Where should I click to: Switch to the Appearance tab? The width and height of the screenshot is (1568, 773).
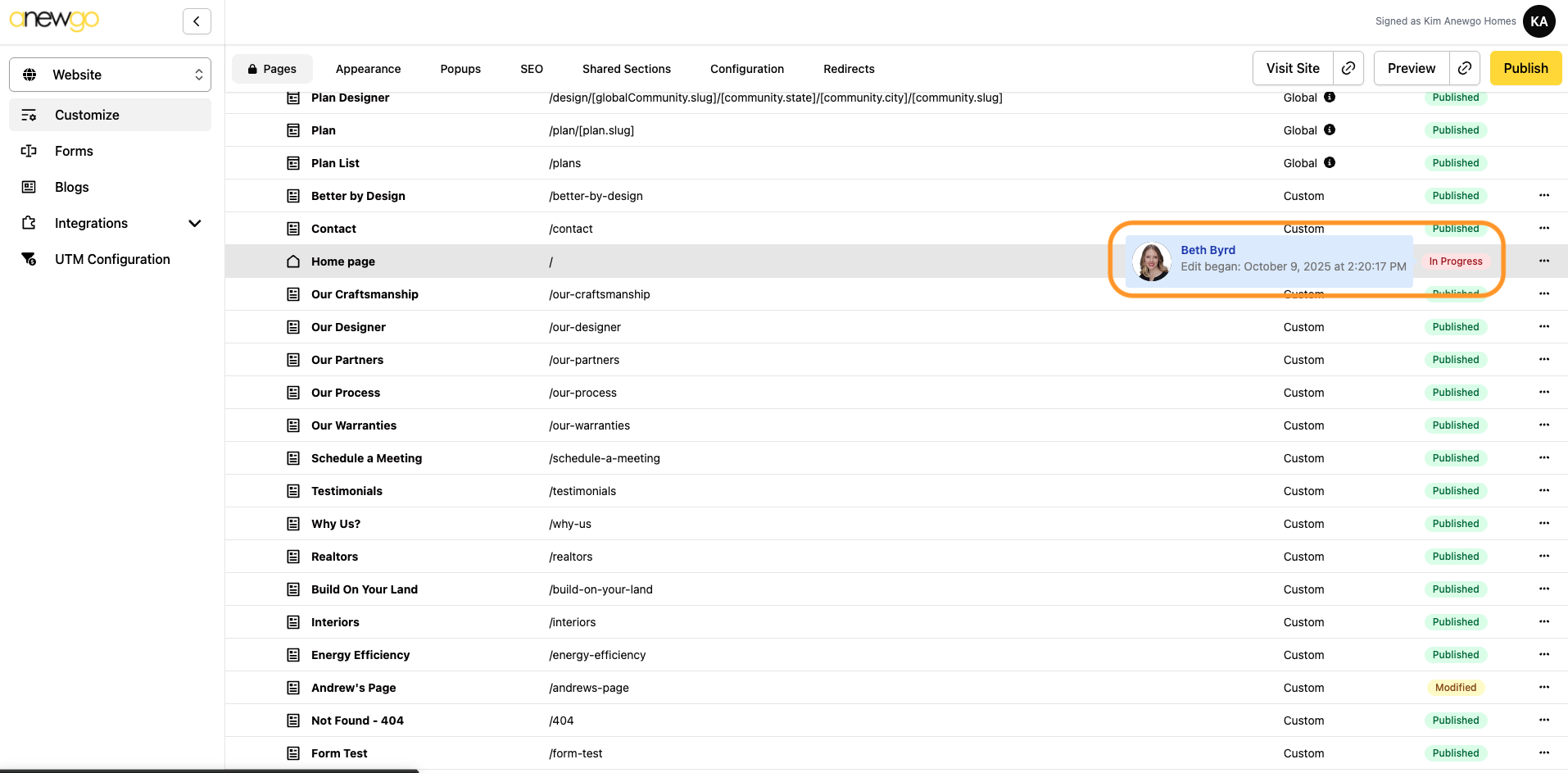coord(368,69)
